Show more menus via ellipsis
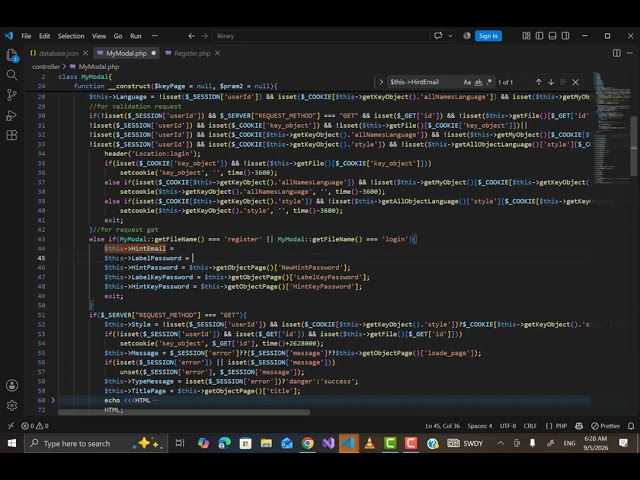The height and width of the screenshot is (480, 640). 155,36
